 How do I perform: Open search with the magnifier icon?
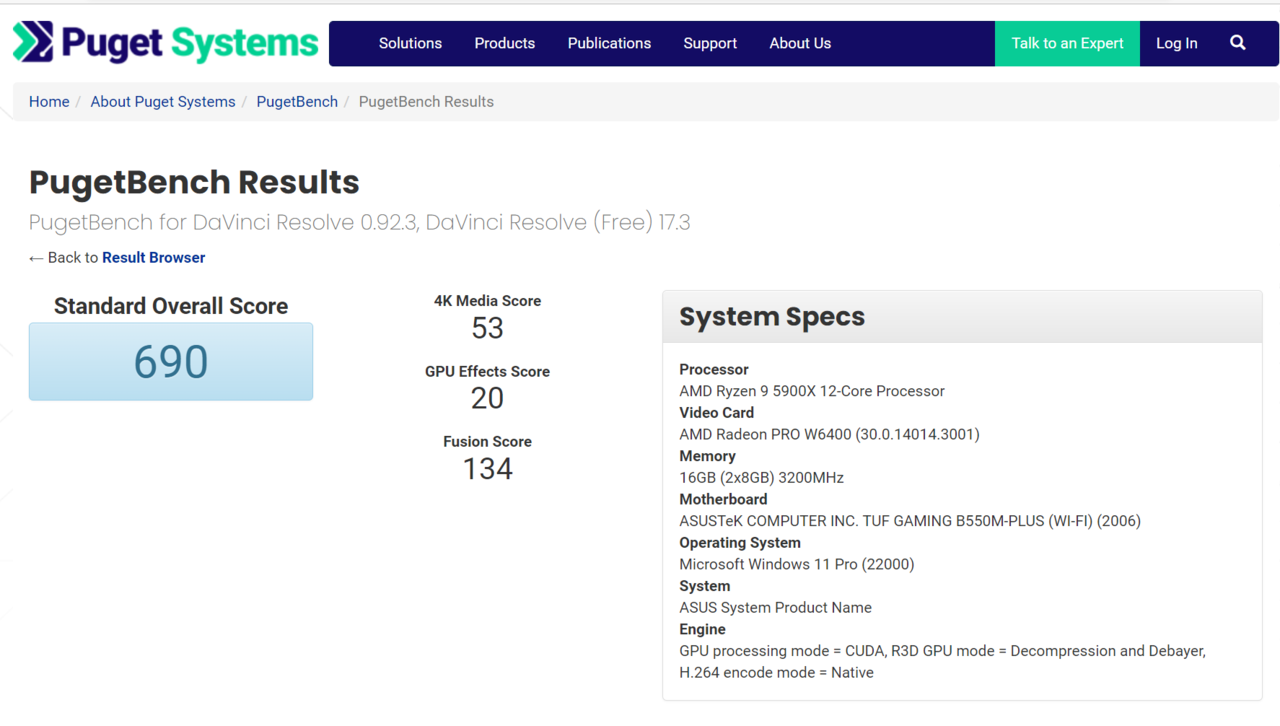click(x=1238, y=43)
